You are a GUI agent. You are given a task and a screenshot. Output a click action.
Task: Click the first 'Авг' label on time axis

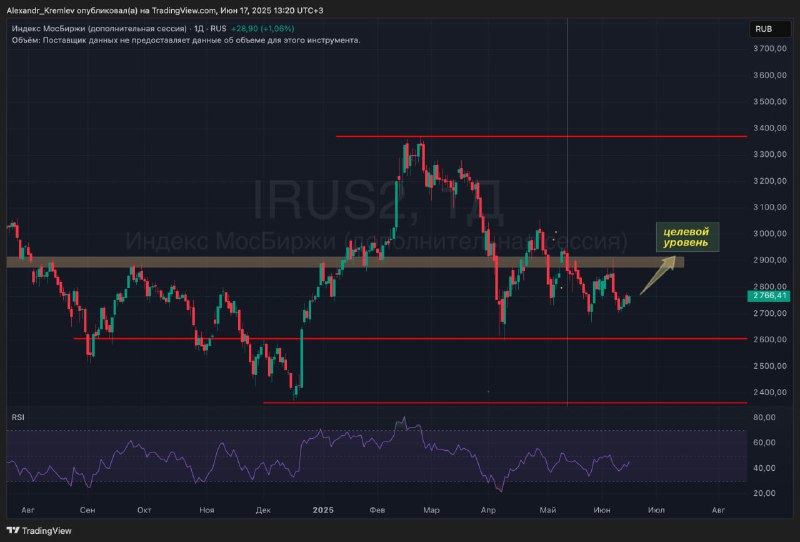(28, 510)
